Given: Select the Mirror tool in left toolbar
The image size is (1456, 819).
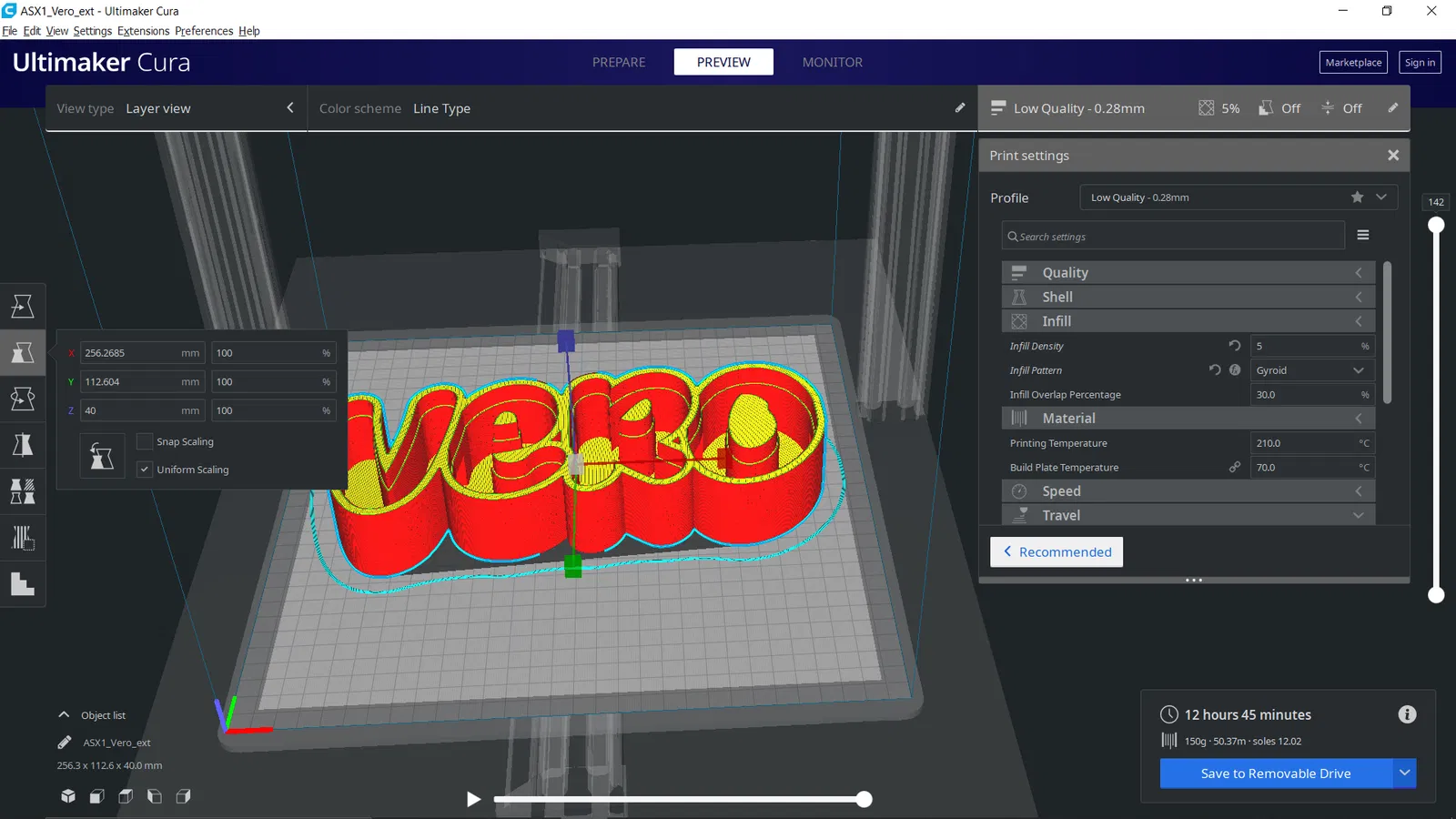Looking at the screenshot, I should click(x=23, y=445).
